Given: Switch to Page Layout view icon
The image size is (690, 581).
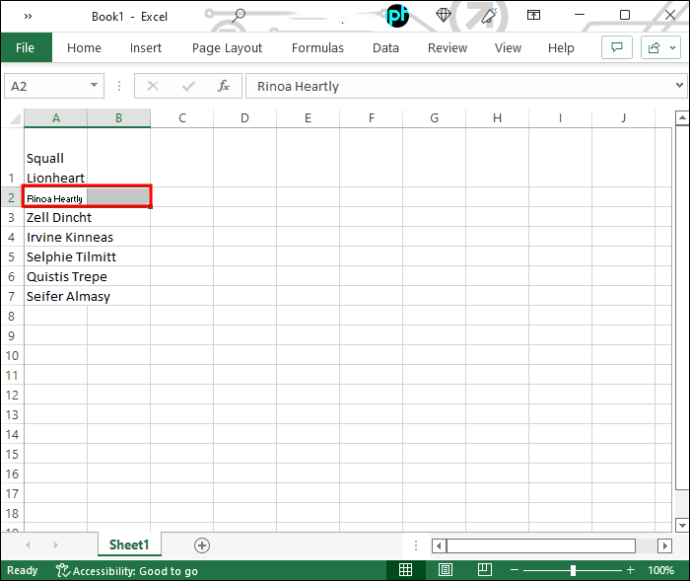Looking at the screenshot, I should coord(445,570).
